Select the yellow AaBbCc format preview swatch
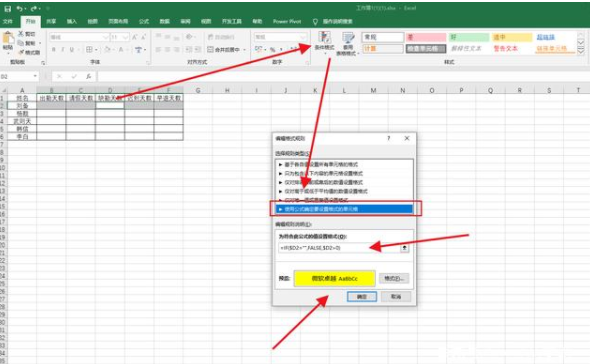 (x=335, y=279)
